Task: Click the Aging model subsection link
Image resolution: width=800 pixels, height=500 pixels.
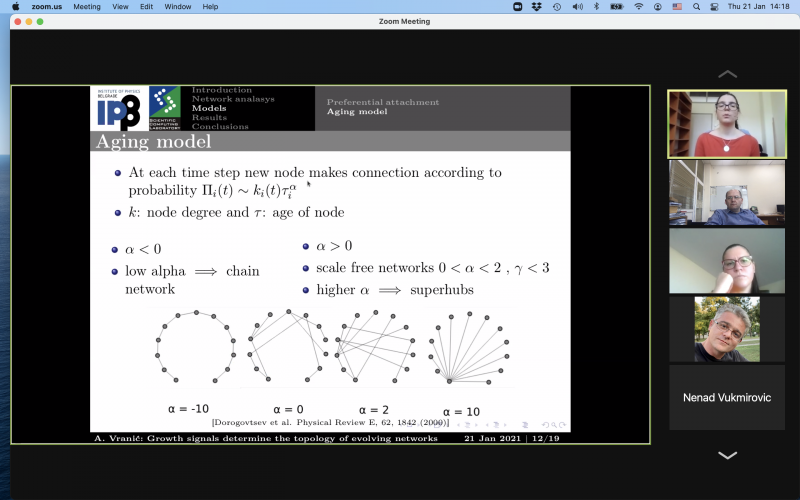Action: pos(357,111)
